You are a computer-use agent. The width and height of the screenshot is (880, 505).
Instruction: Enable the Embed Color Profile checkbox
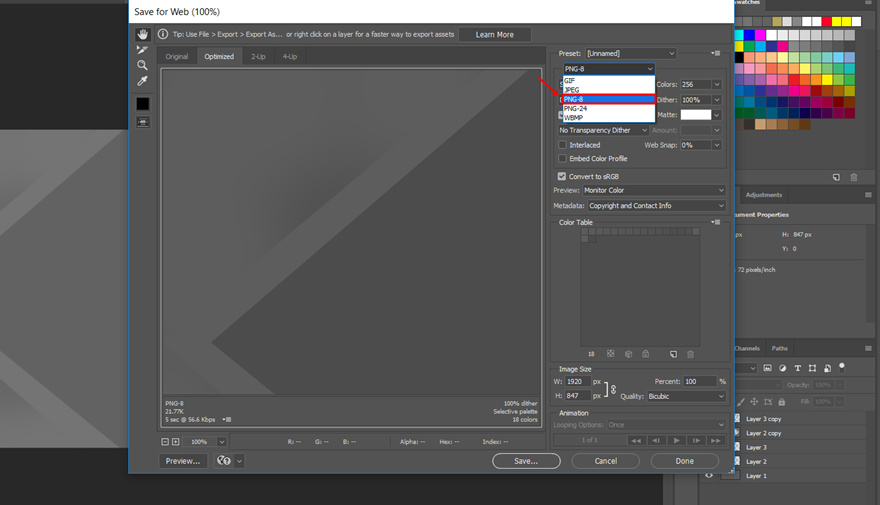click(562, 159)
